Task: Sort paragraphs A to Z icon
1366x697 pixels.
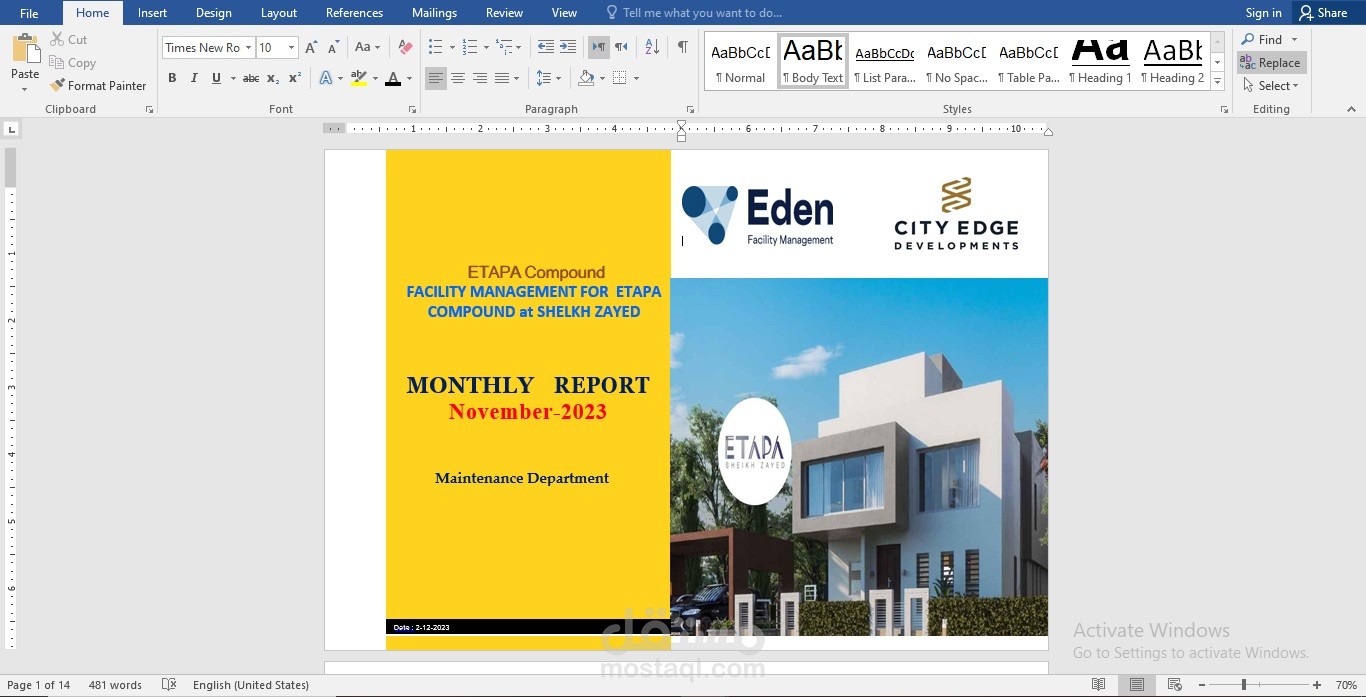Action: pyautogui.click(x=652, y=47)
